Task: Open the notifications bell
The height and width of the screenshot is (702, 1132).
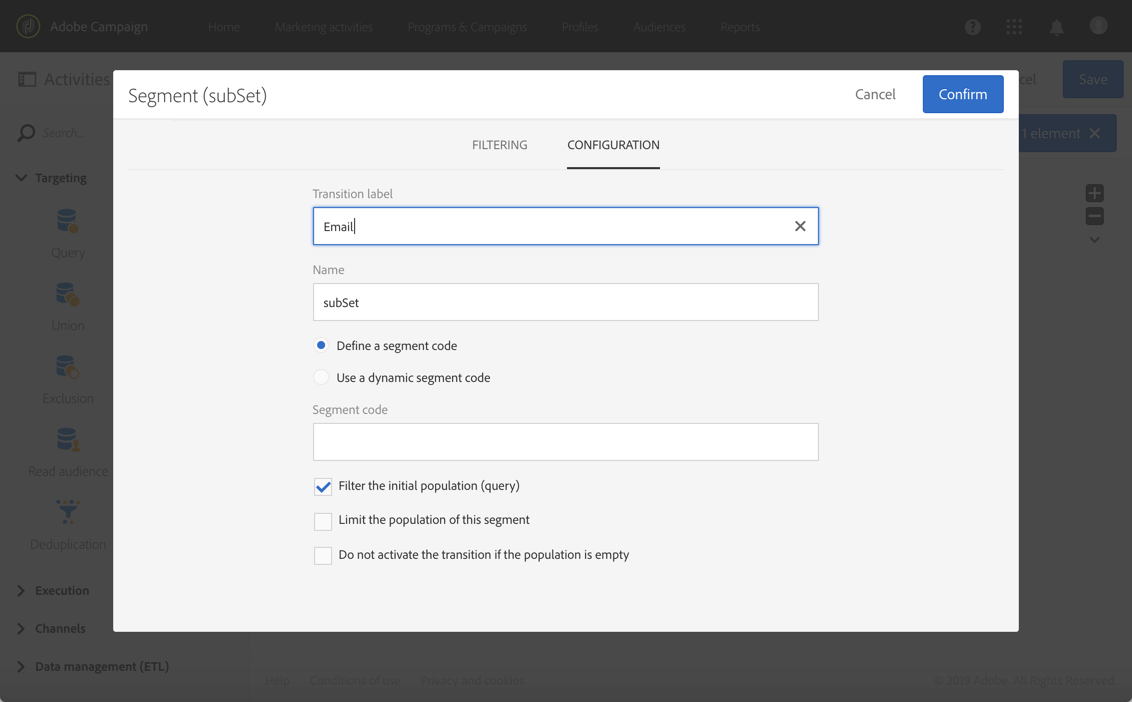Action: 1056,27
